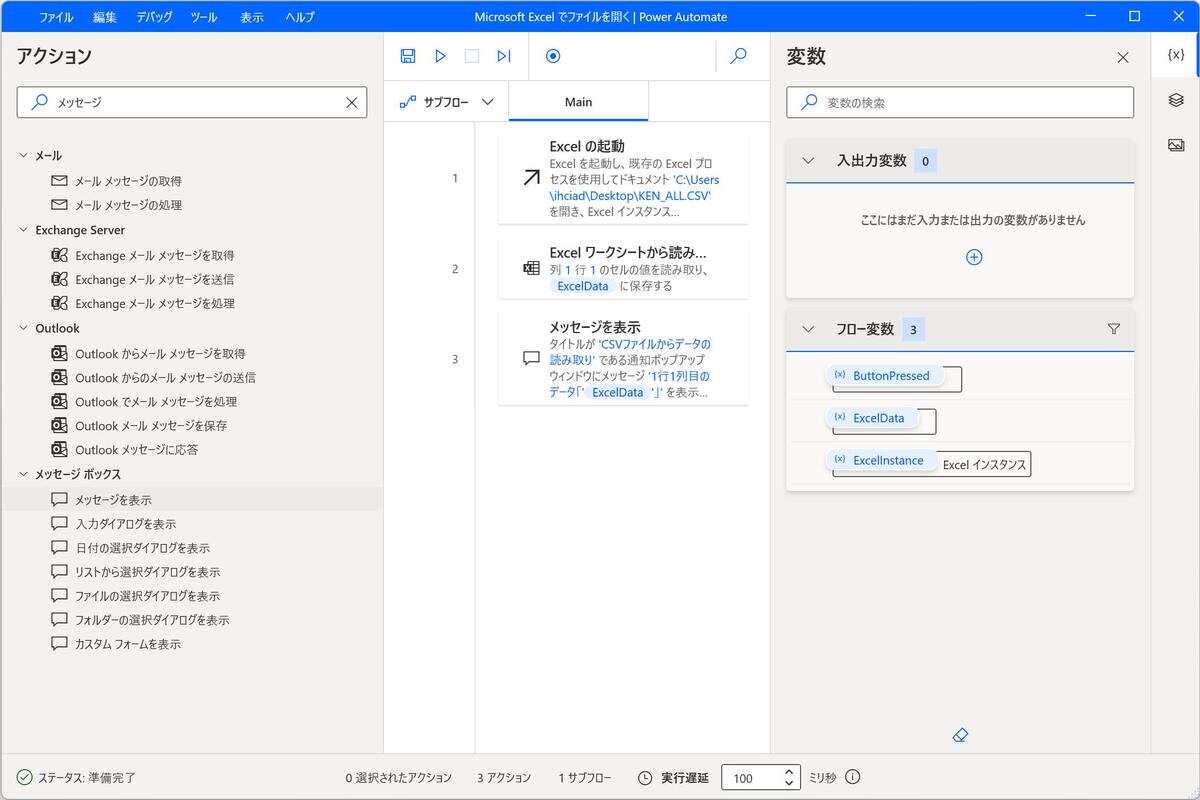The width and height of the screenshot is (1200, 800).
Task: Clear the アクション search text
Action: click(x=352, y=102)
